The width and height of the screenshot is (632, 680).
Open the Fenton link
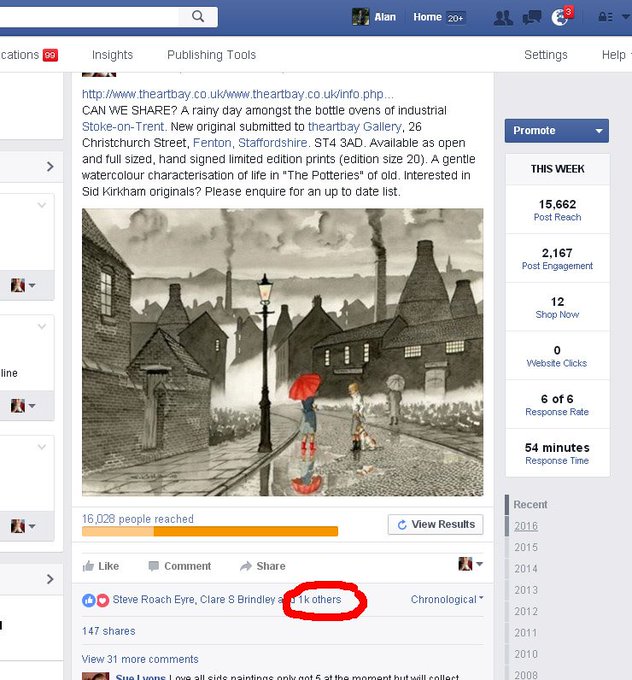point(212,143)
